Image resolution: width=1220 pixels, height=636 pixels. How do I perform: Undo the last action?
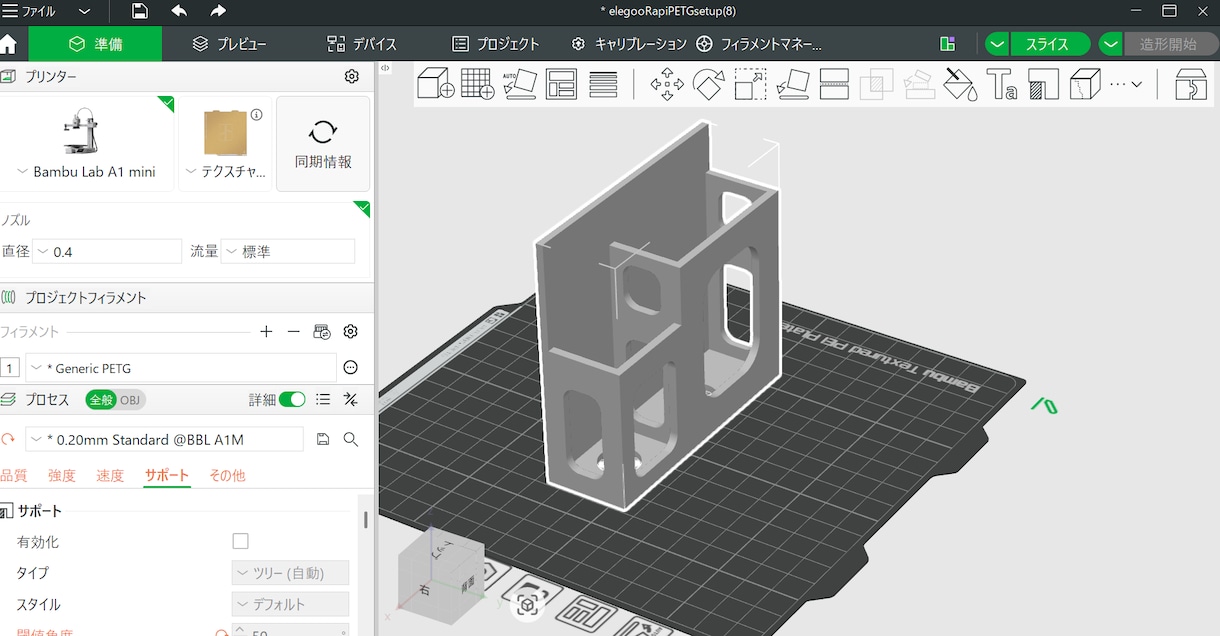click(x=179, y=11)
